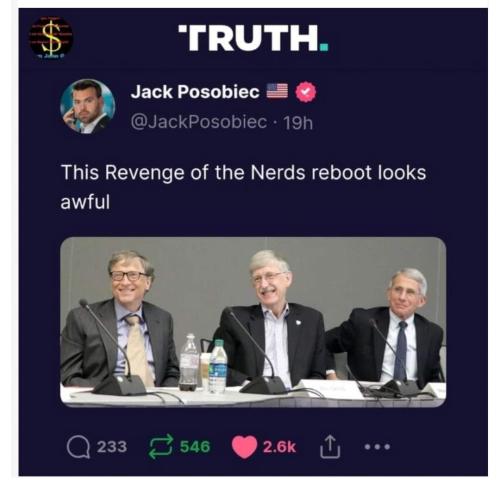This screenshot has width=500, height=487.
Task: Open the Jack Posobiec display name
Action: coord(195,92)
